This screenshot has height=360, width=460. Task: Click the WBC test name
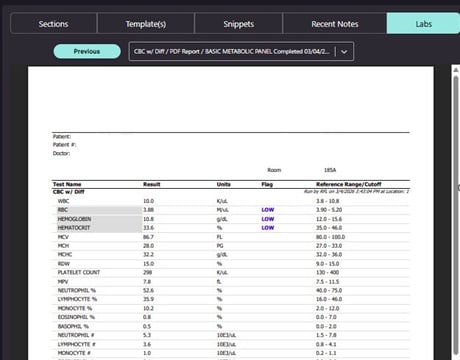click(64, 201)
